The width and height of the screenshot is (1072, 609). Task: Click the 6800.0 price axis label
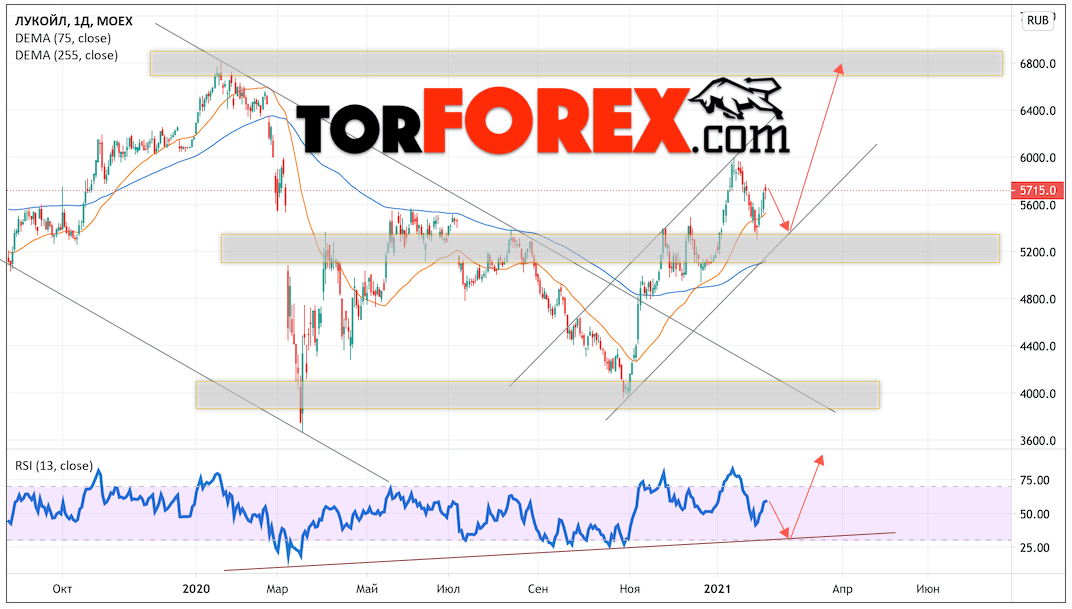pyautogui.click(x=1037, y=64)
